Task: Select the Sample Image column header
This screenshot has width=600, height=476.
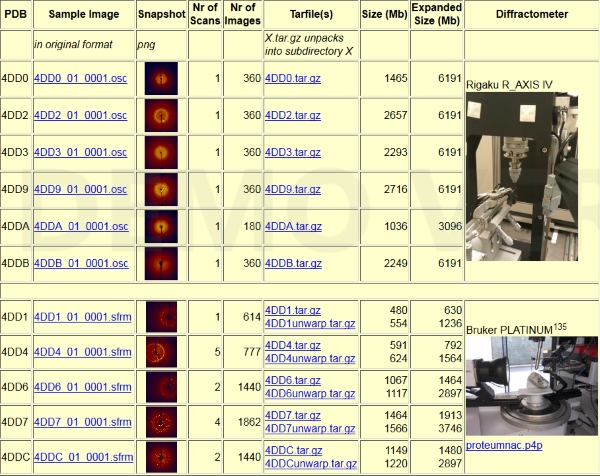Action: pos(84,14)
